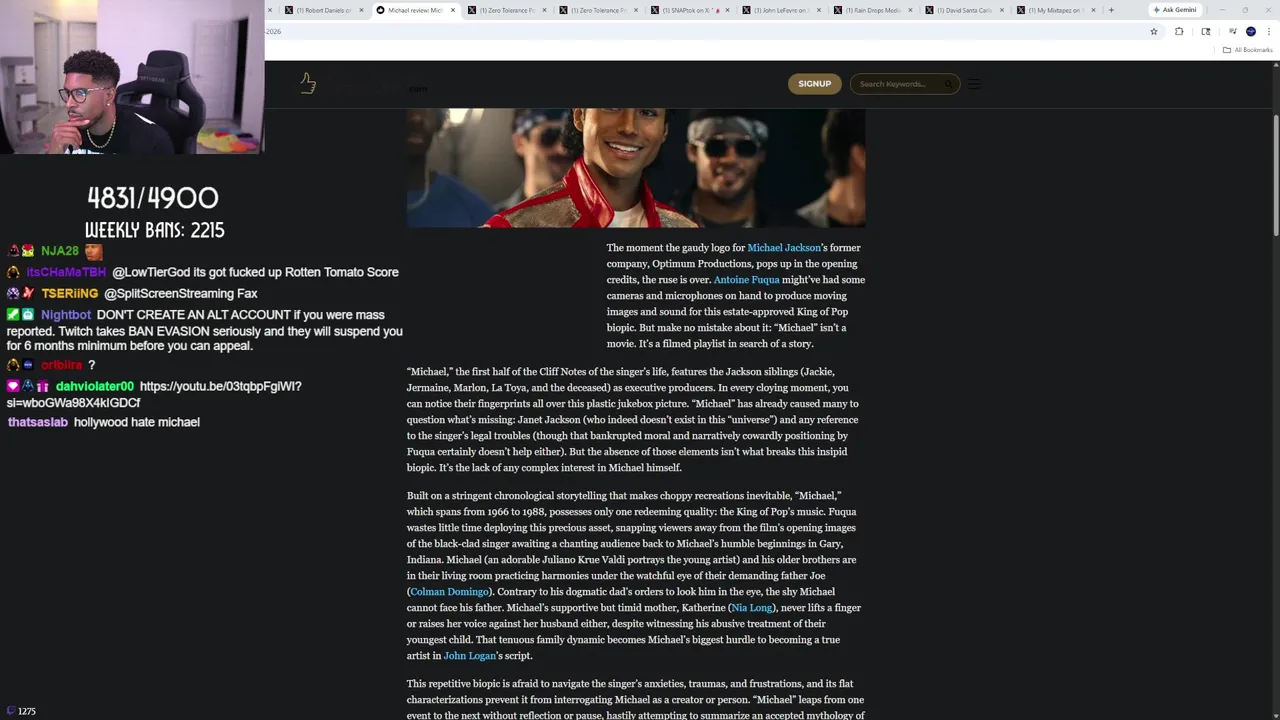Follow the Michael Jackson link
The width and height of the screenshot is (1280, 720).
point(784,248)
